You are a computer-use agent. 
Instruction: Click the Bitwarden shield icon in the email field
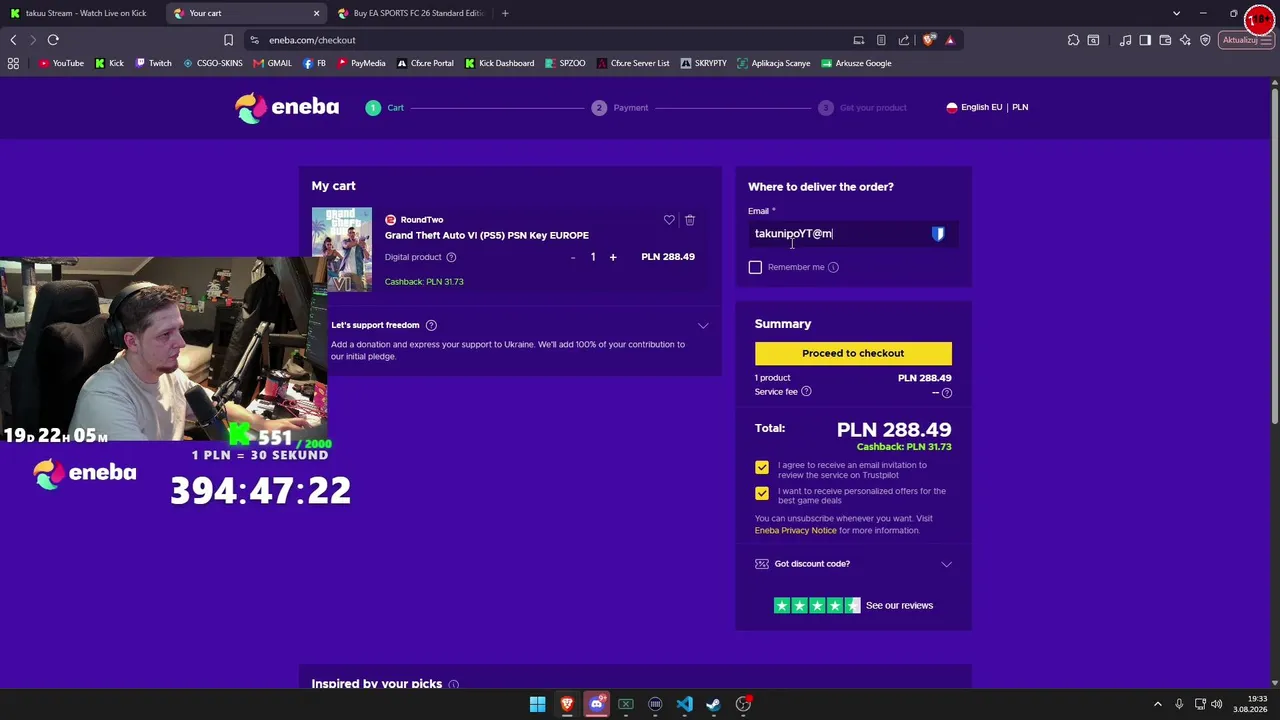[938, 234]
